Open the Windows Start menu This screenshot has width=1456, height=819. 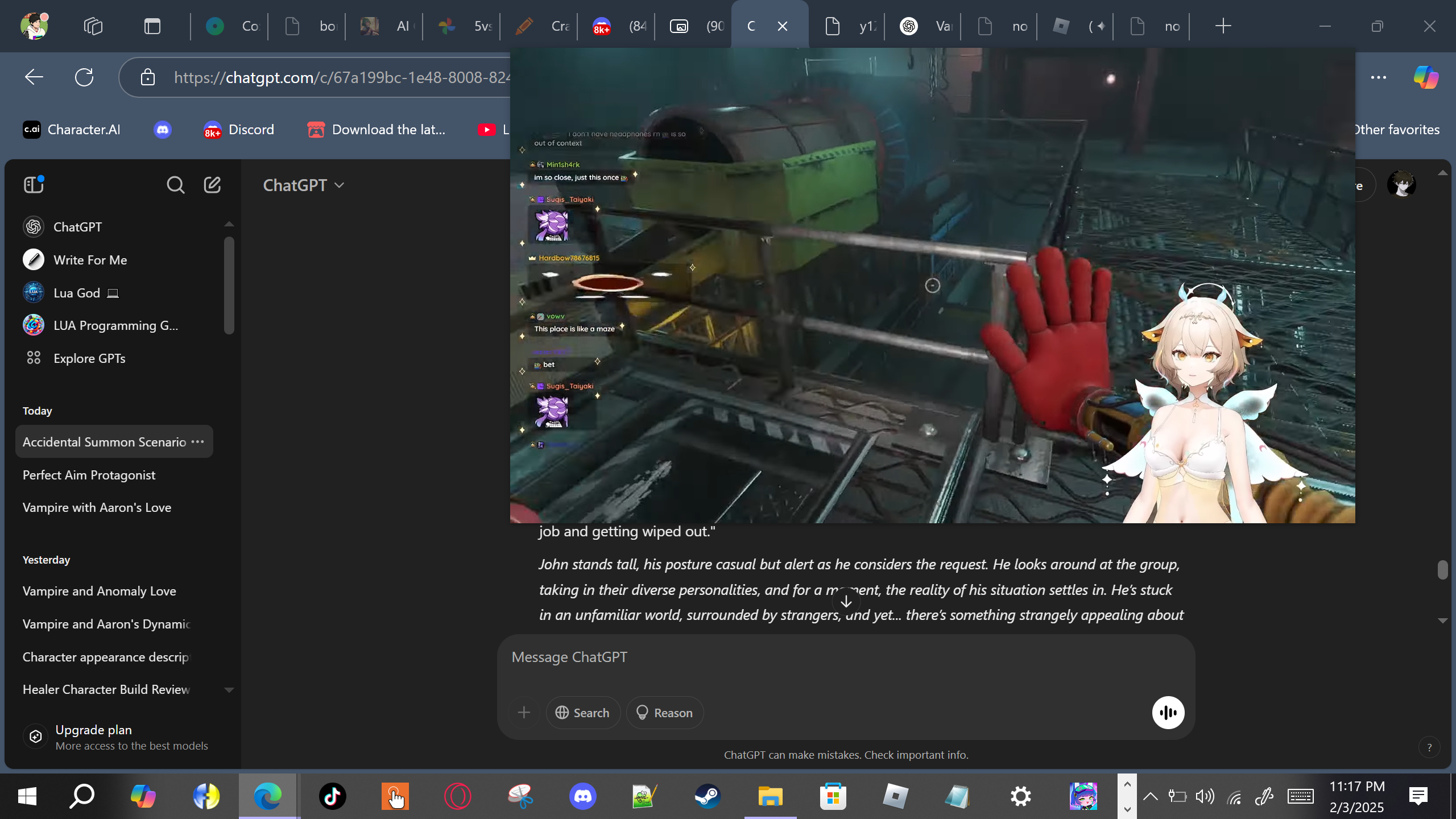tap(27, 796)
